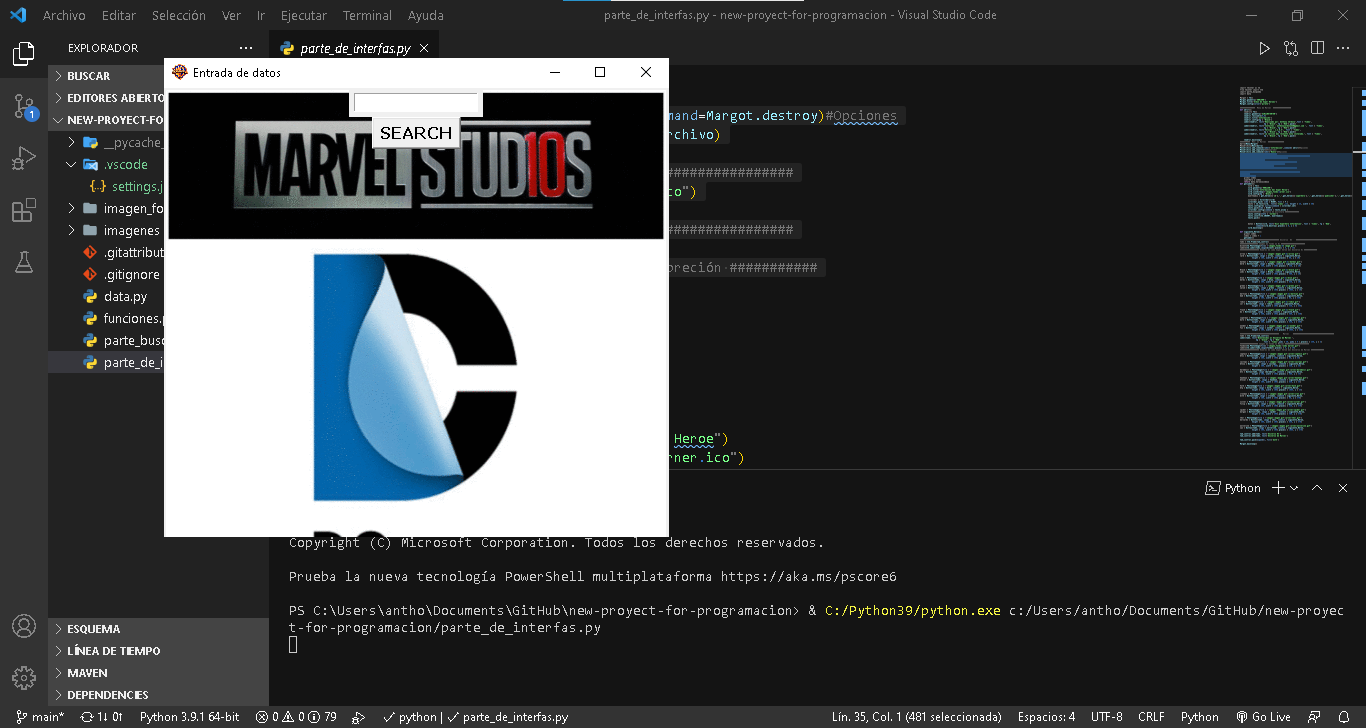
Task: Open the Extensions view
Action: (x=24, y=211)
